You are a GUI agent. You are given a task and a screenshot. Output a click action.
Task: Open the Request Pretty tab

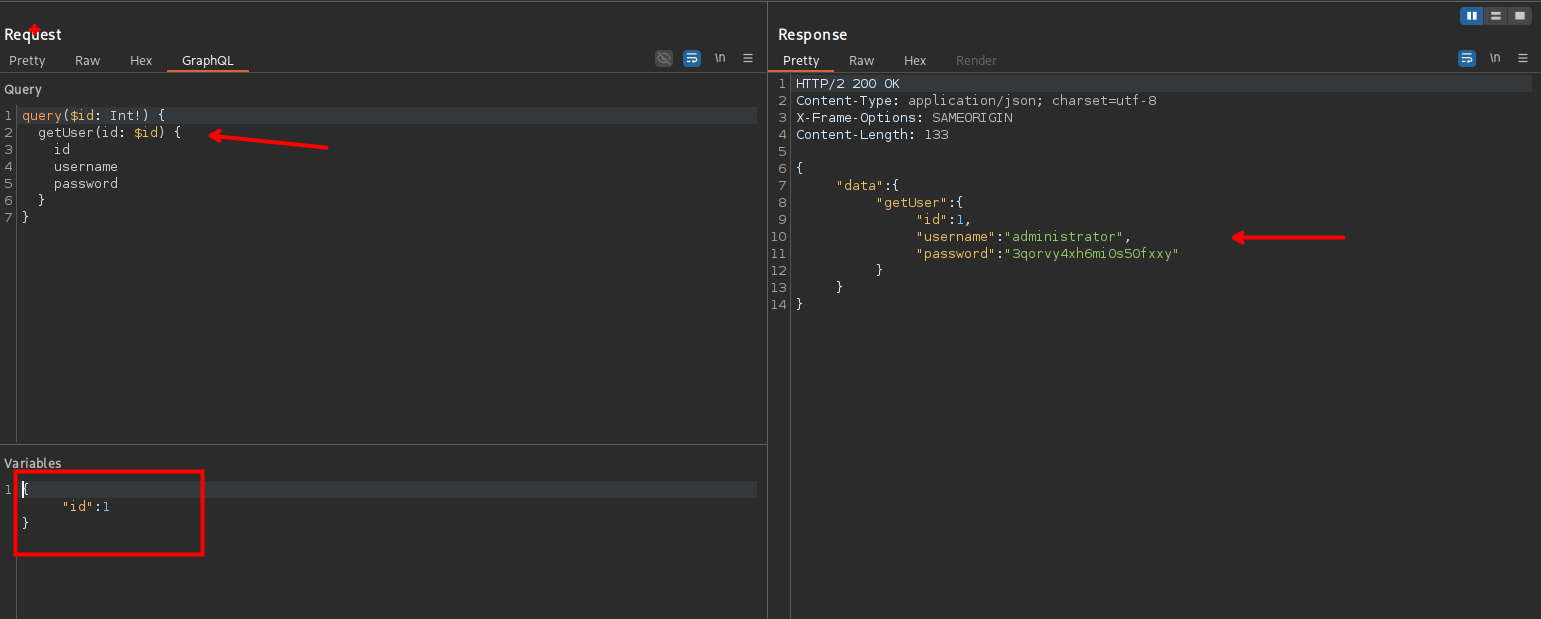[27, 61]
